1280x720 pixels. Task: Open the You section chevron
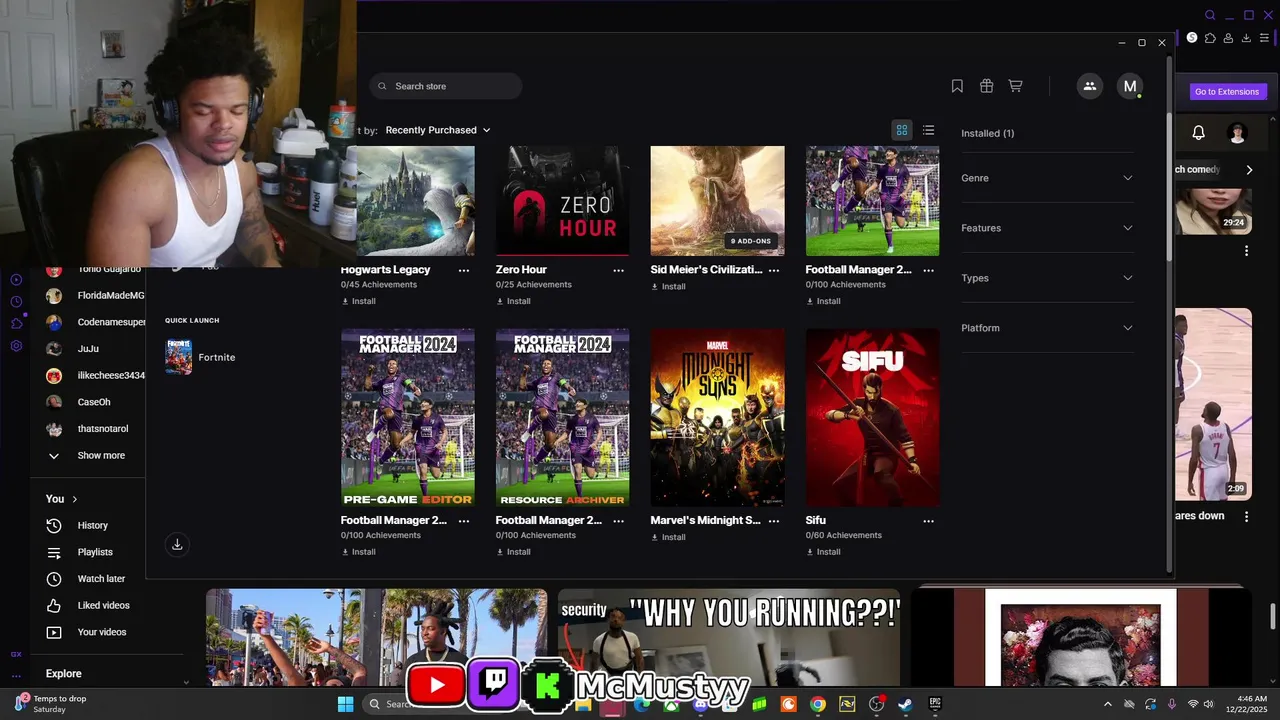click(x=75, y=499)
